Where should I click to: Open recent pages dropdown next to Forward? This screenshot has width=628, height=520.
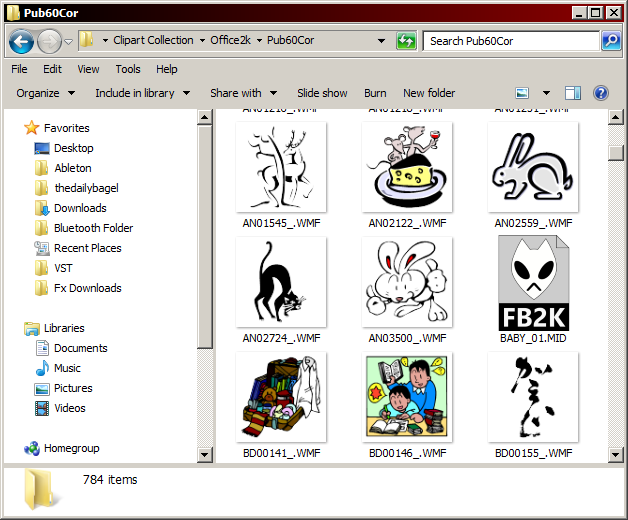(x=68, y=41)
